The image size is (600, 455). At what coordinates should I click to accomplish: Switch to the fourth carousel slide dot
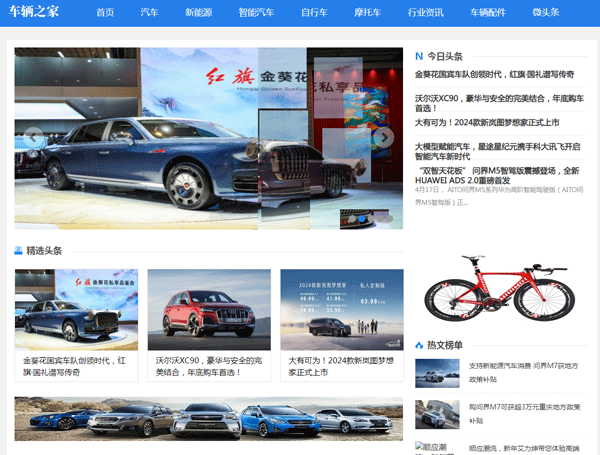[x=380, y=219]
